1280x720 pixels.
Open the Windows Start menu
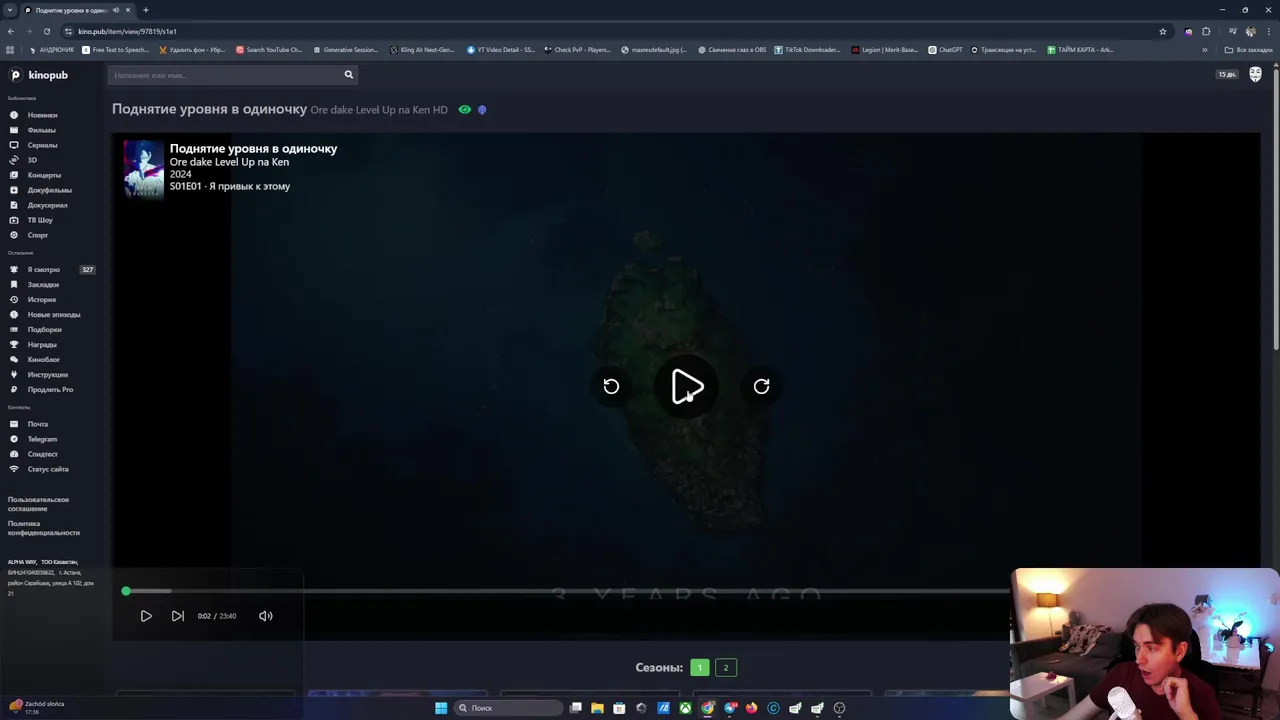point(441,708)
